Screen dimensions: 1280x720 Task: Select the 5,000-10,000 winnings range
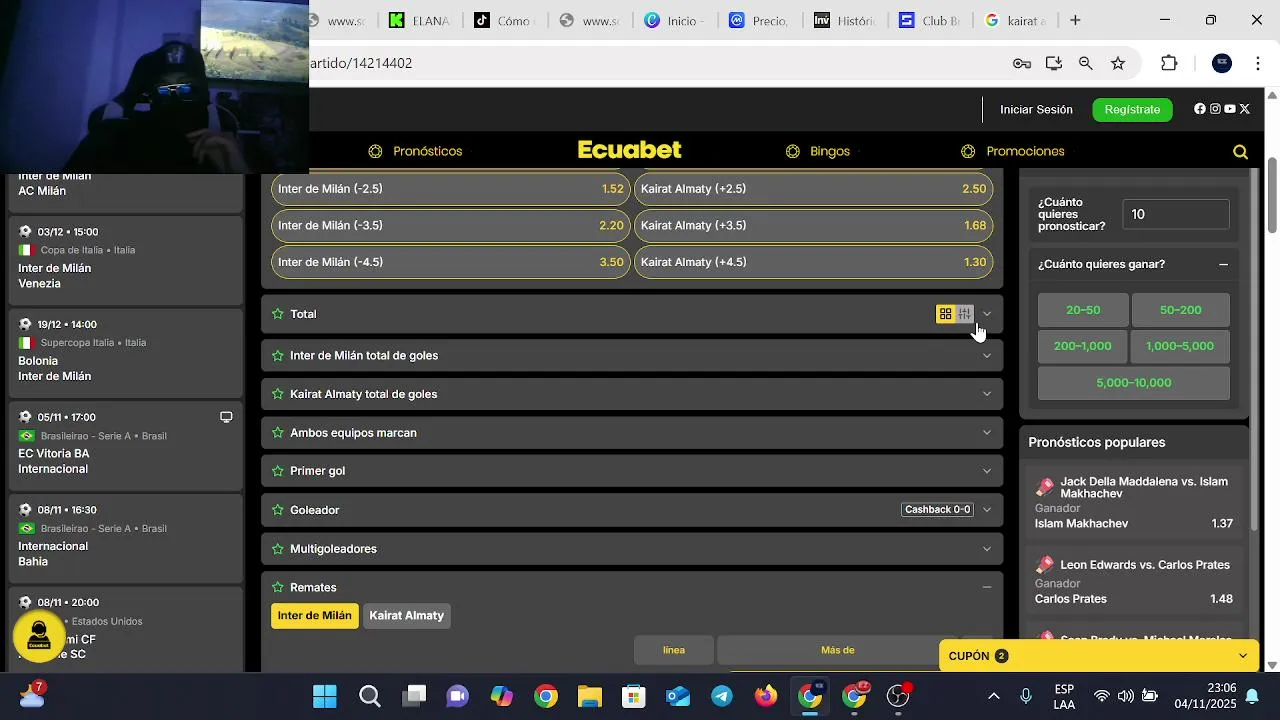(1134, 383)
